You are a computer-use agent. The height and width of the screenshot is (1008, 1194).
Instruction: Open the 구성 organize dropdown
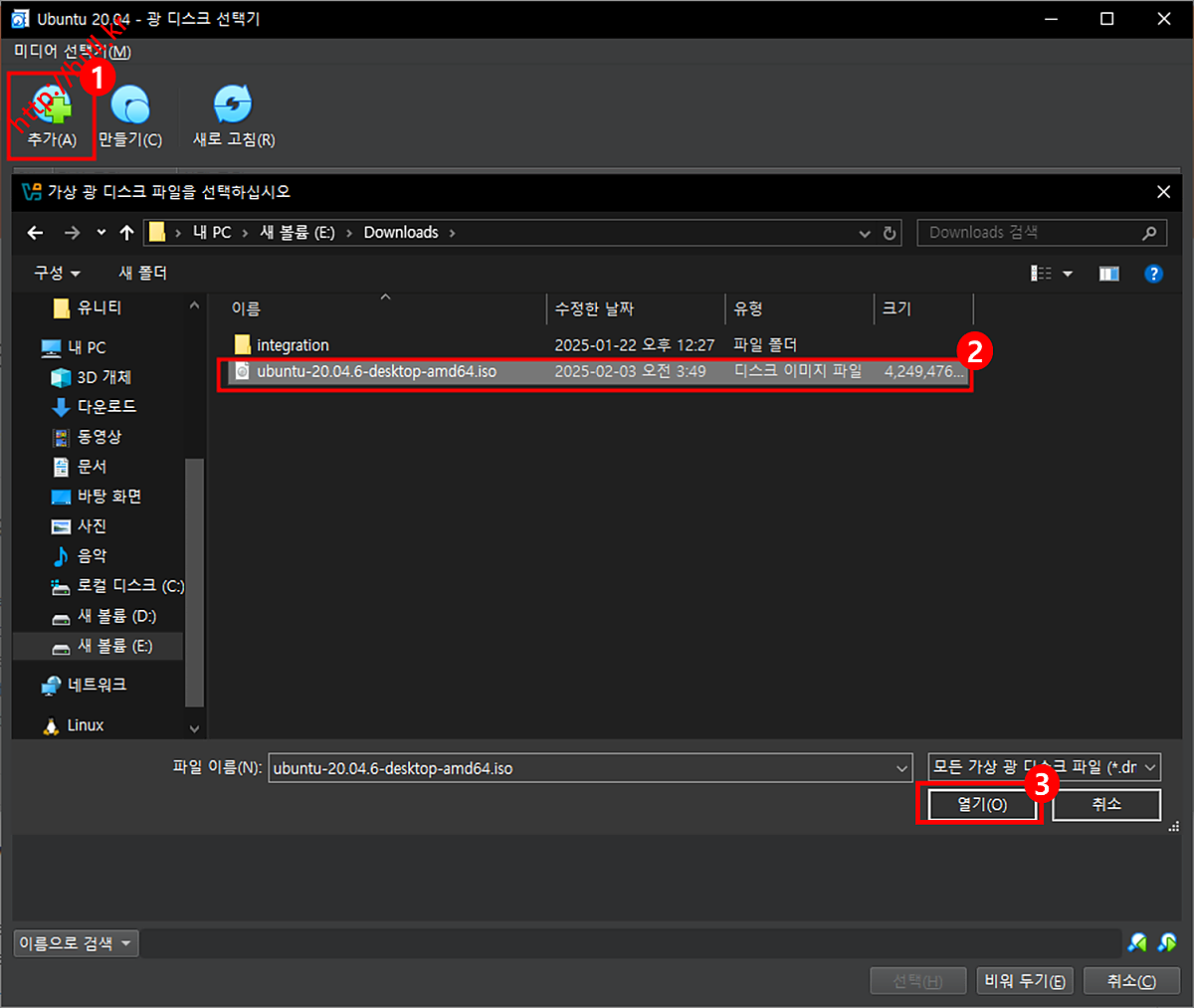point(58,273)
